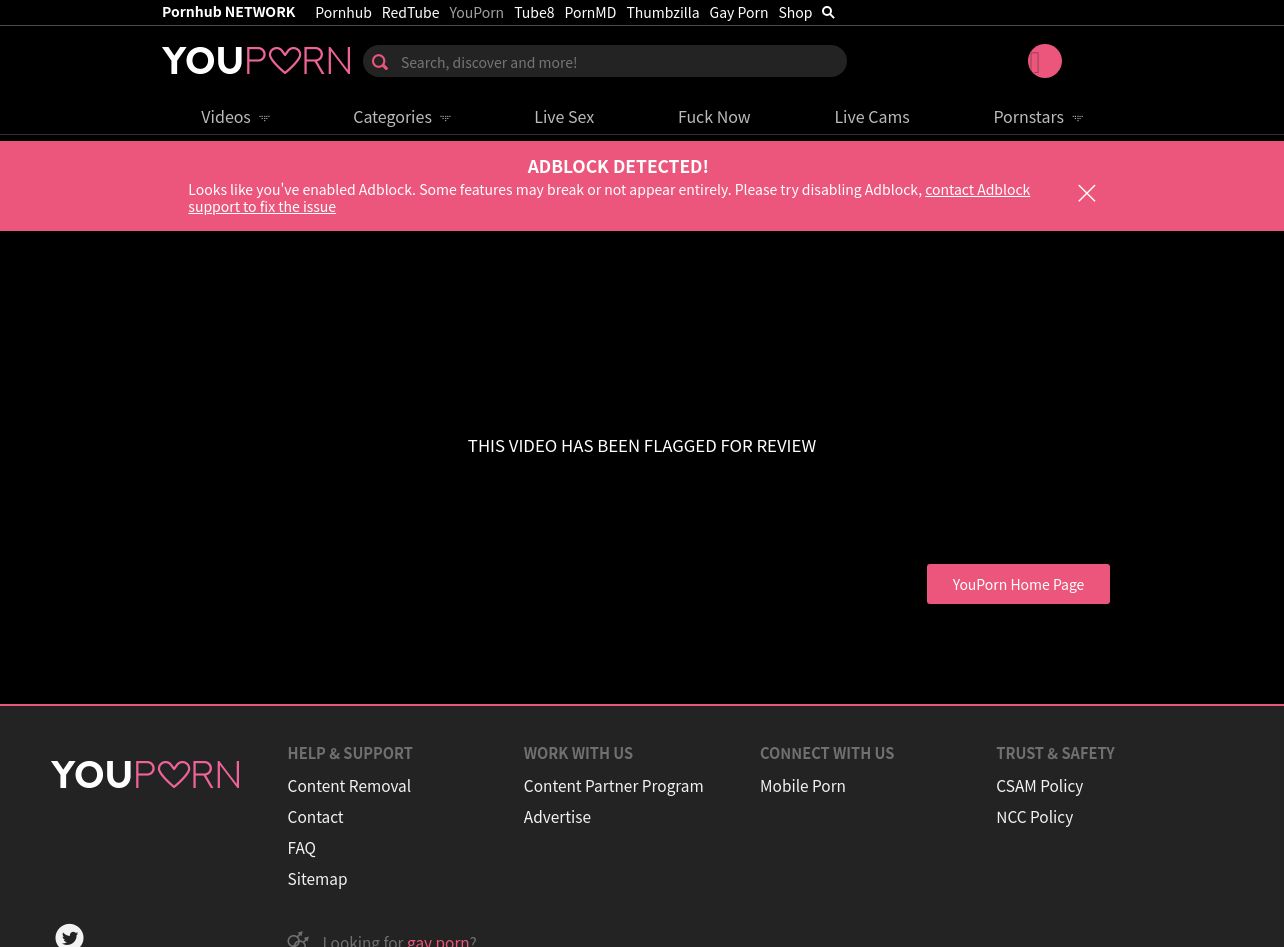The width and height of the screenshot is (1284, 947).
Task: Go to Thumbzilla in the network bar
Action: coord(662,12)
